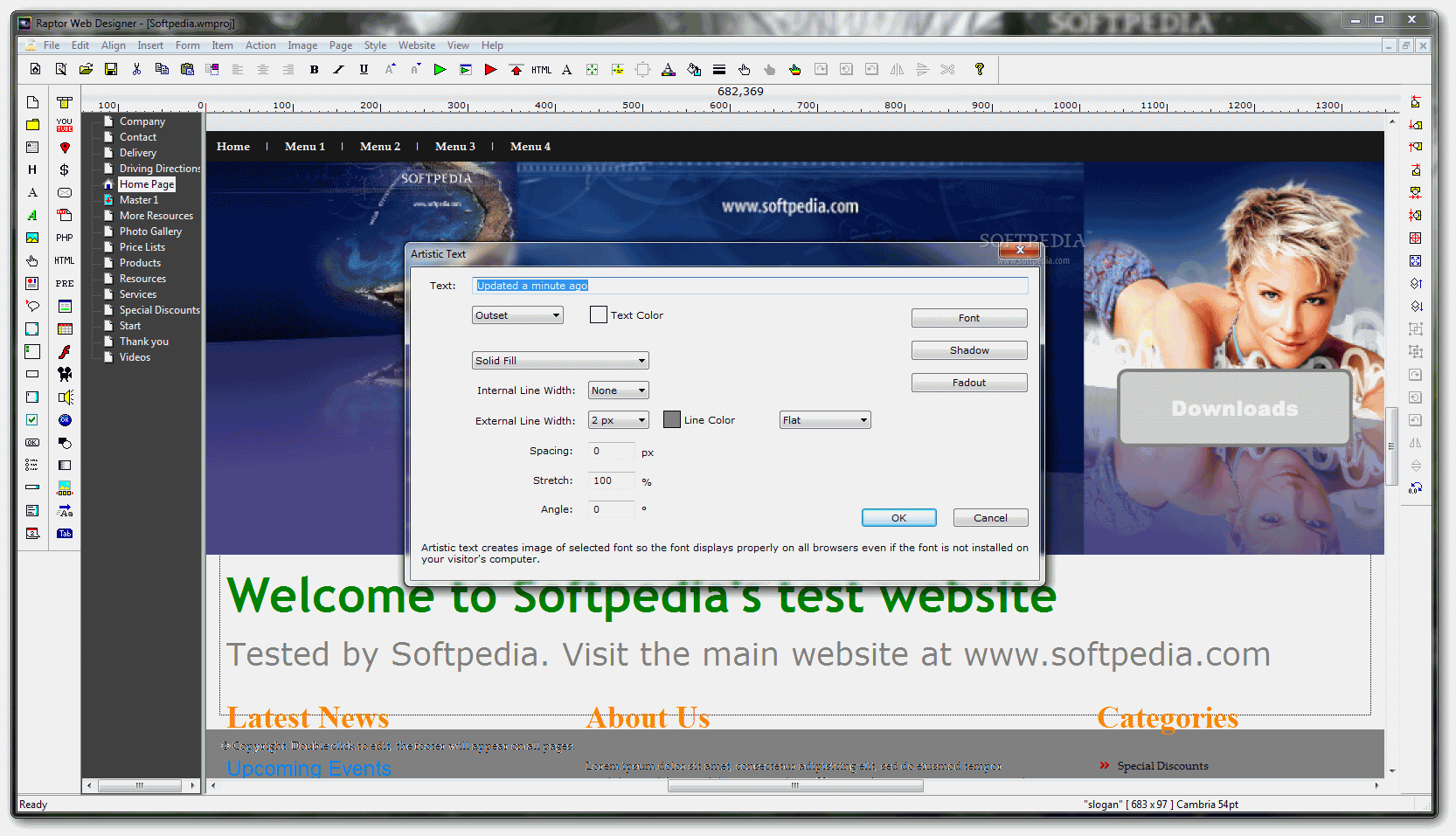Open the Website menu

click(x=417, y=45)
